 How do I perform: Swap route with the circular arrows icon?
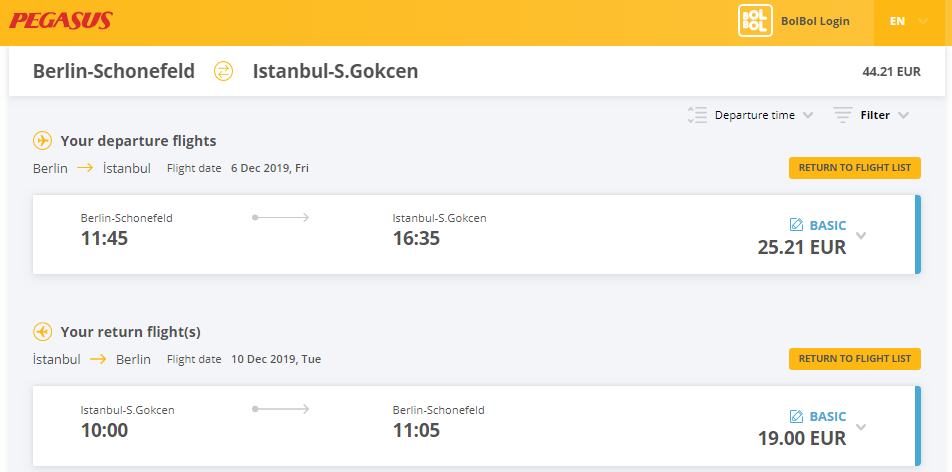223,72
